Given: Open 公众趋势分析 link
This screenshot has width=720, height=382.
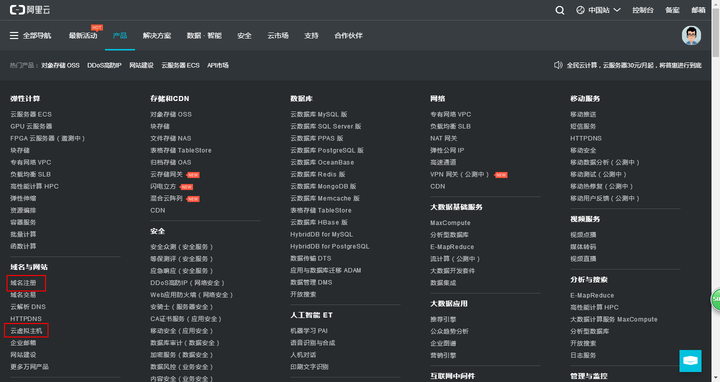Looking at the screenshot, I should click(x=450, y=331).
